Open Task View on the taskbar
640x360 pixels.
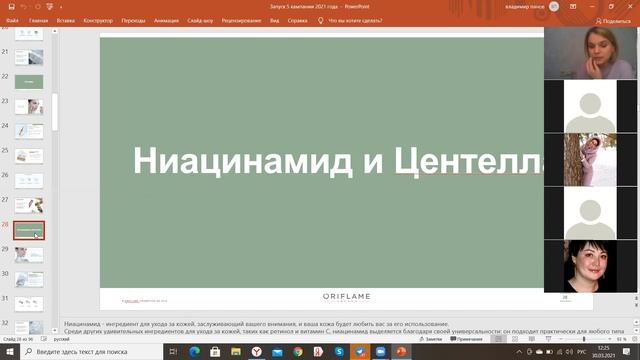pos(173,351)
